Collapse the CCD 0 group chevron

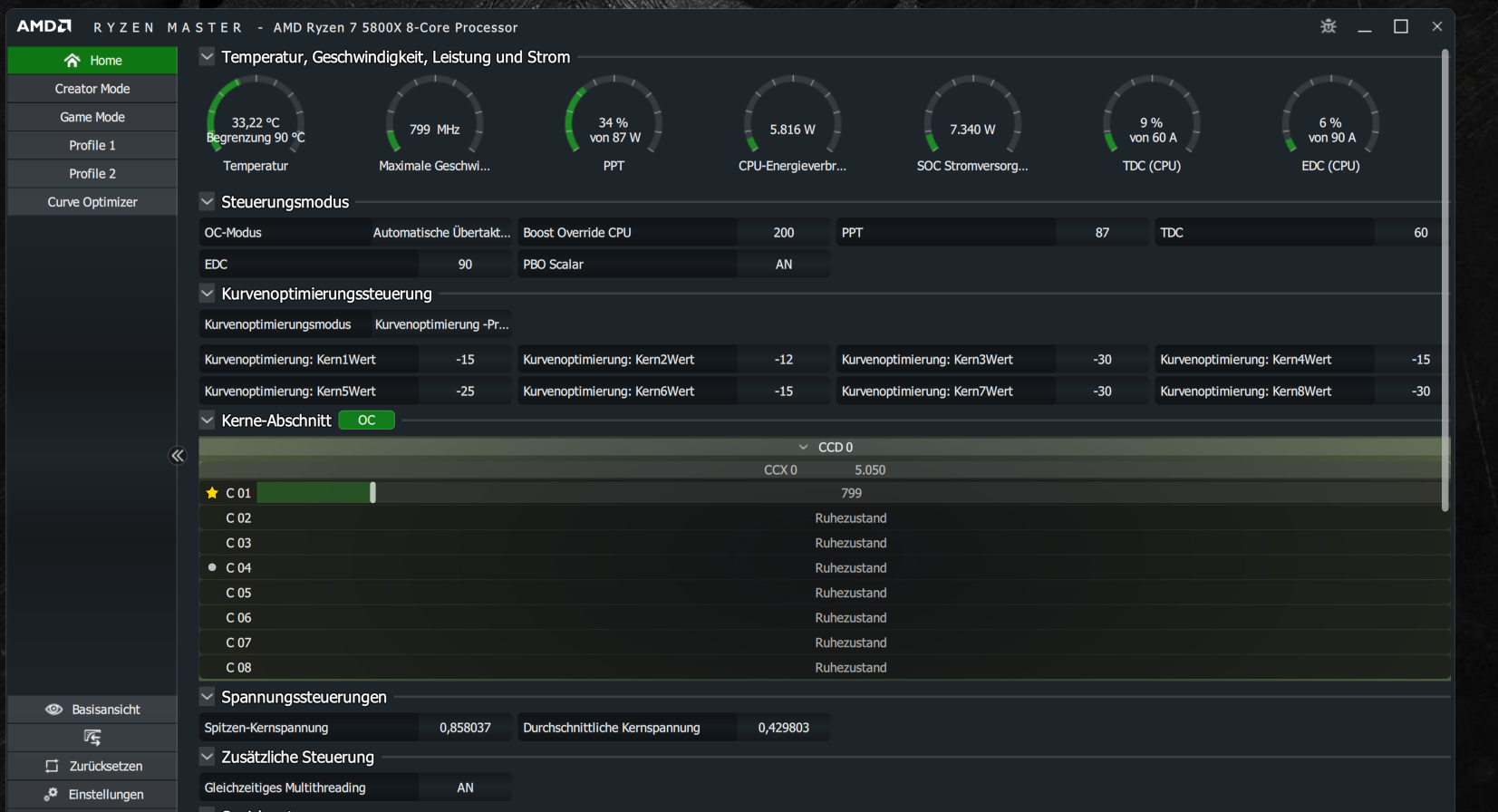coord(803,447)
